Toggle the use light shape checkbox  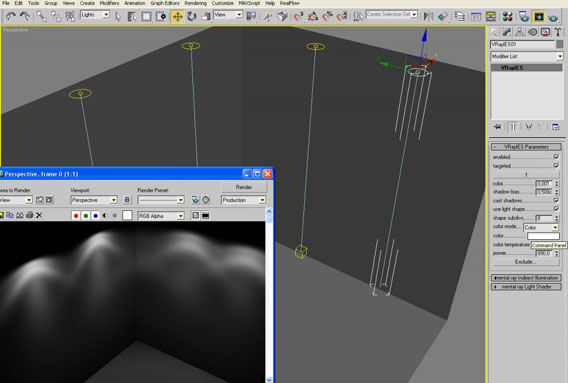[x=556, y=209]
